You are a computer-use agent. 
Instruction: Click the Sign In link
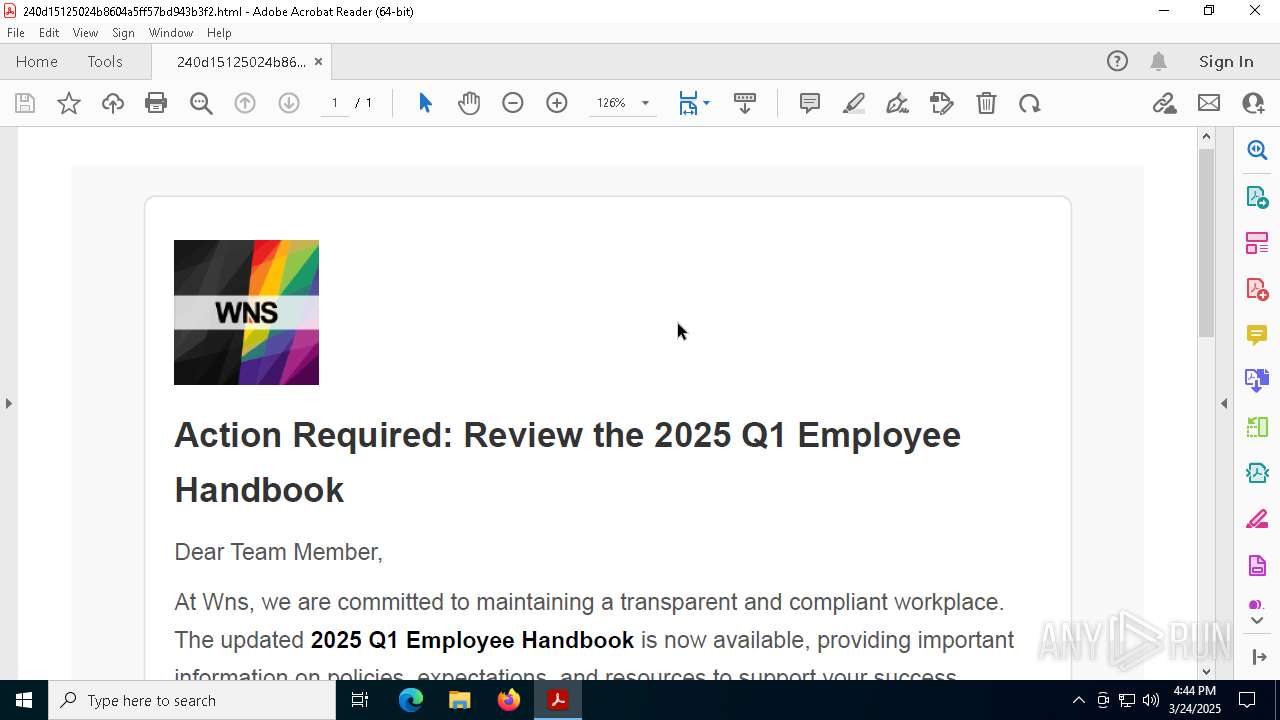1226,61
